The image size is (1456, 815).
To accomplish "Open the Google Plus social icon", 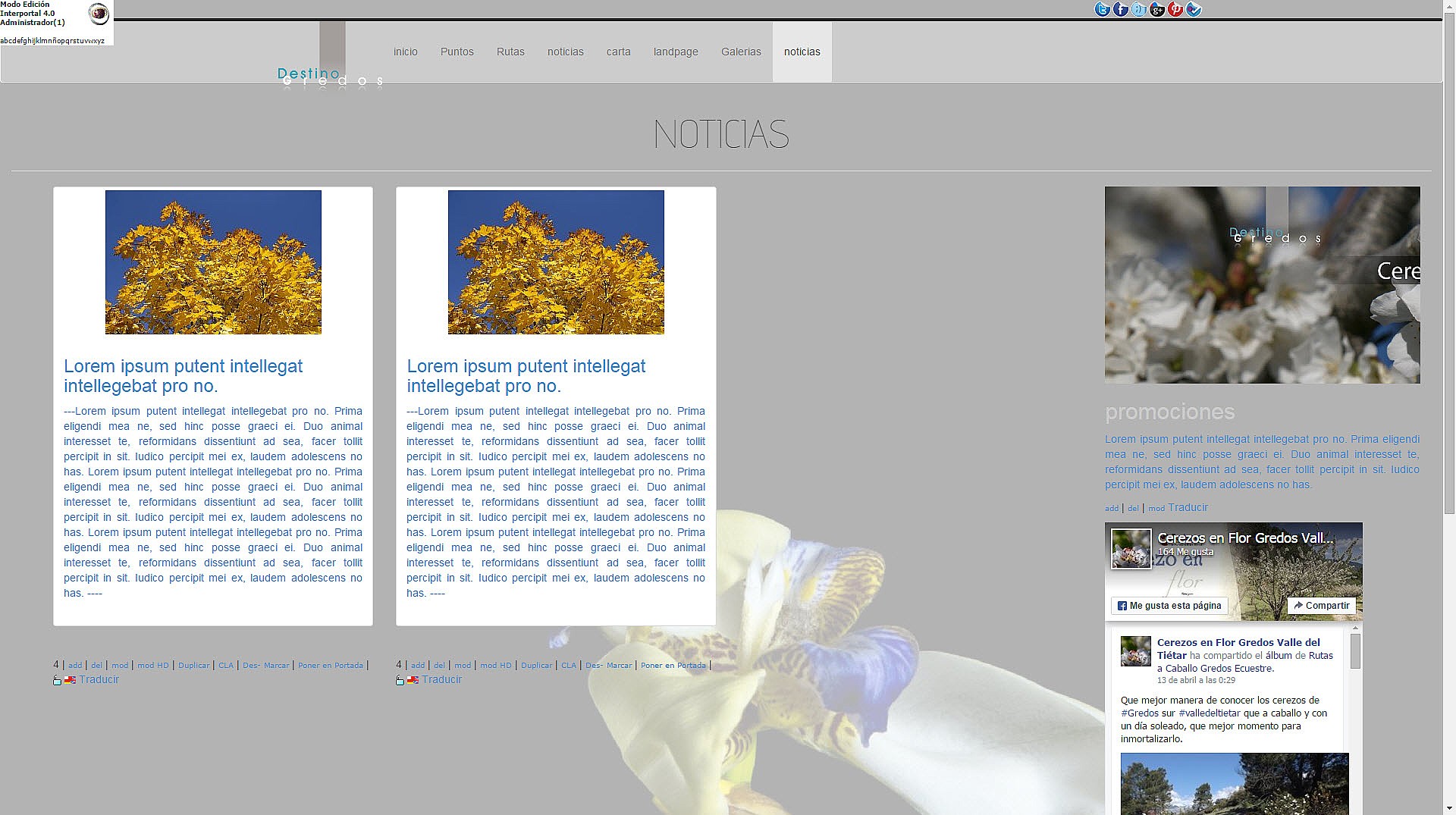I will pos(1157,9).
